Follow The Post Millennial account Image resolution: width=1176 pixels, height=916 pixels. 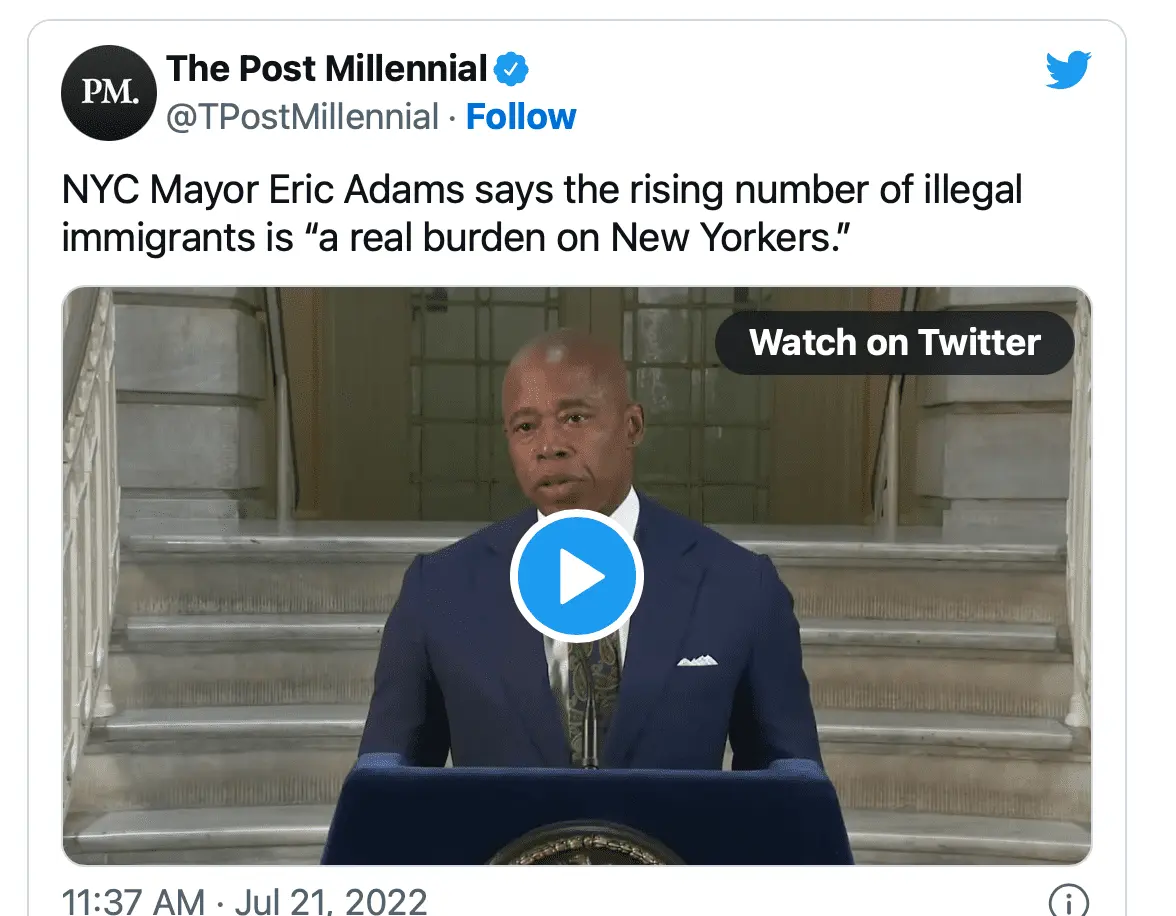(x=521, y=117)
